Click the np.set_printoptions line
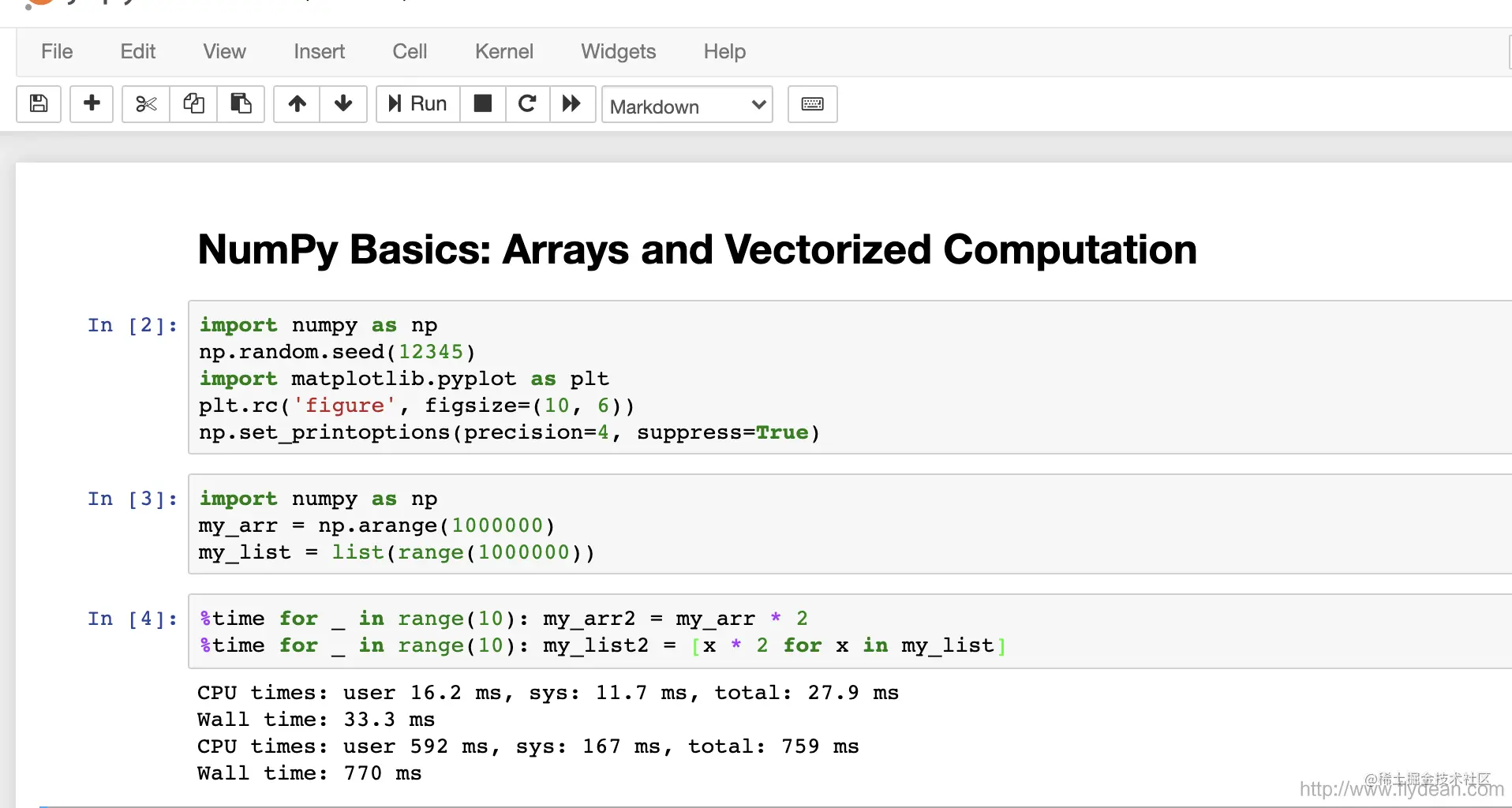Viewport: 1512px width, 808px height. pyautogui.click(x=509, y=432)
